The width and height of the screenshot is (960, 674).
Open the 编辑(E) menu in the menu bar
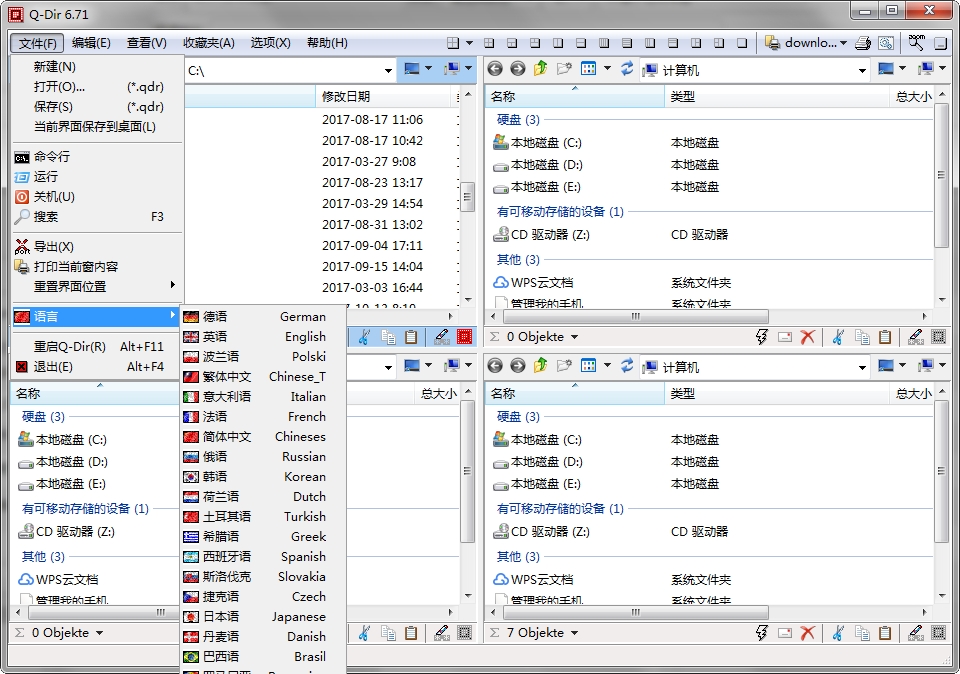click(x=91, y=43)
